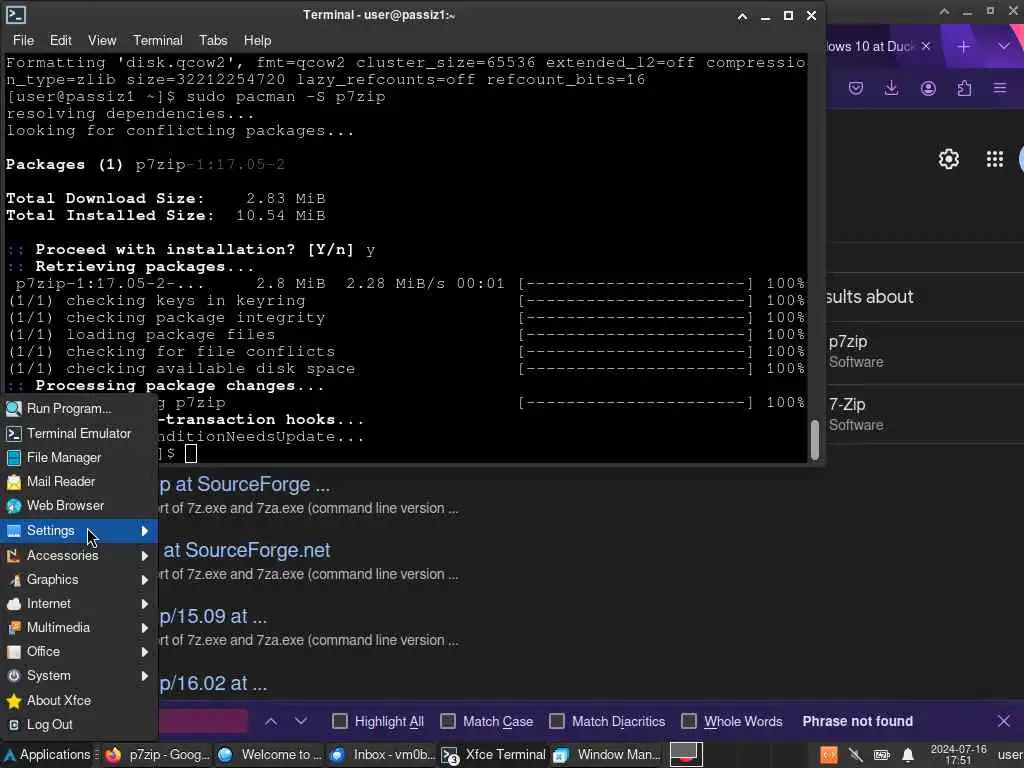Open the orange tray indicator icon

829,756
